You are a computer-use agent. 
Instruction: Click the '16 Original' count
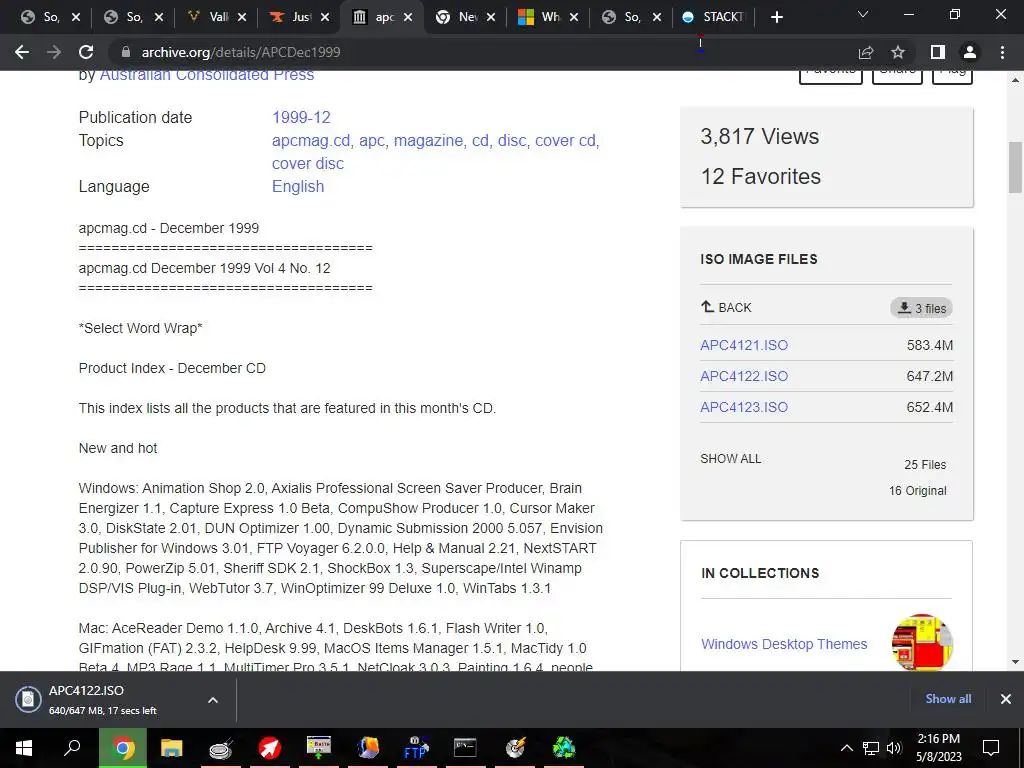tap(917, 490)
